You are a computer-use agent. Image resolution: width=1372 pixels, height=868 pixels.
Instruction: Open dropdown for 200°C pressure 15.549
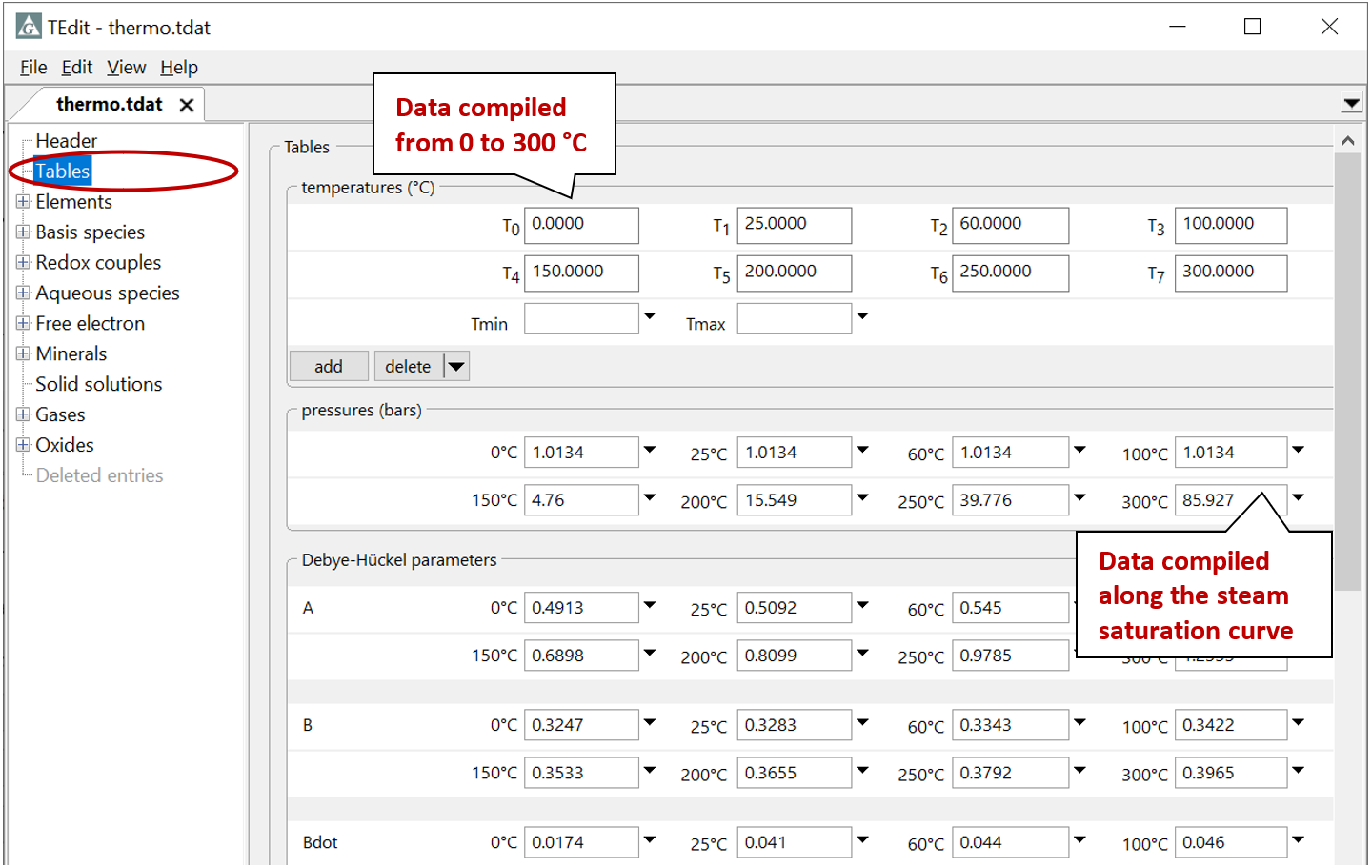click(x=863, y=497)
